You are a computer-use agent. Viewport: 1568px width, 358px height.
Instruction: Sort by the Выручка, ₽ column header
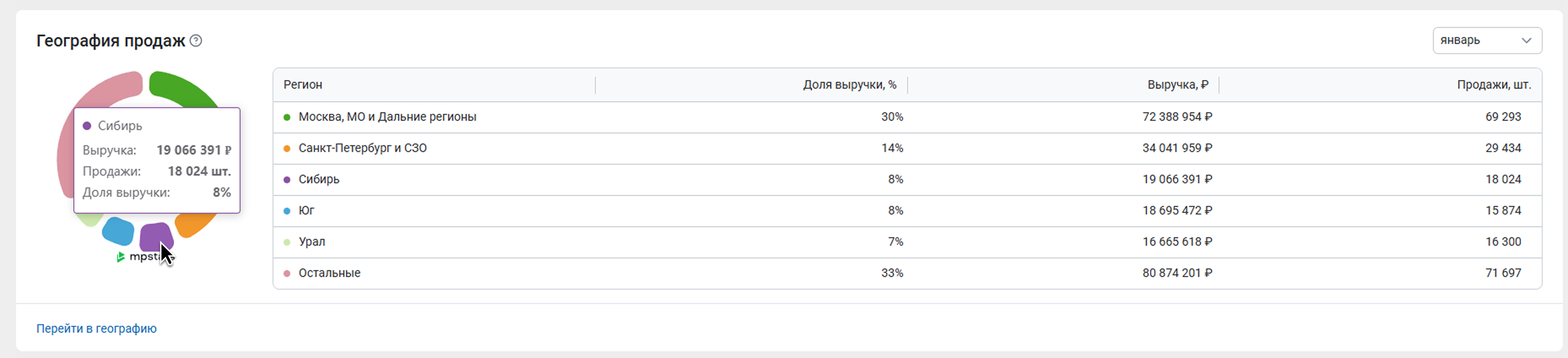point(1177,84)
